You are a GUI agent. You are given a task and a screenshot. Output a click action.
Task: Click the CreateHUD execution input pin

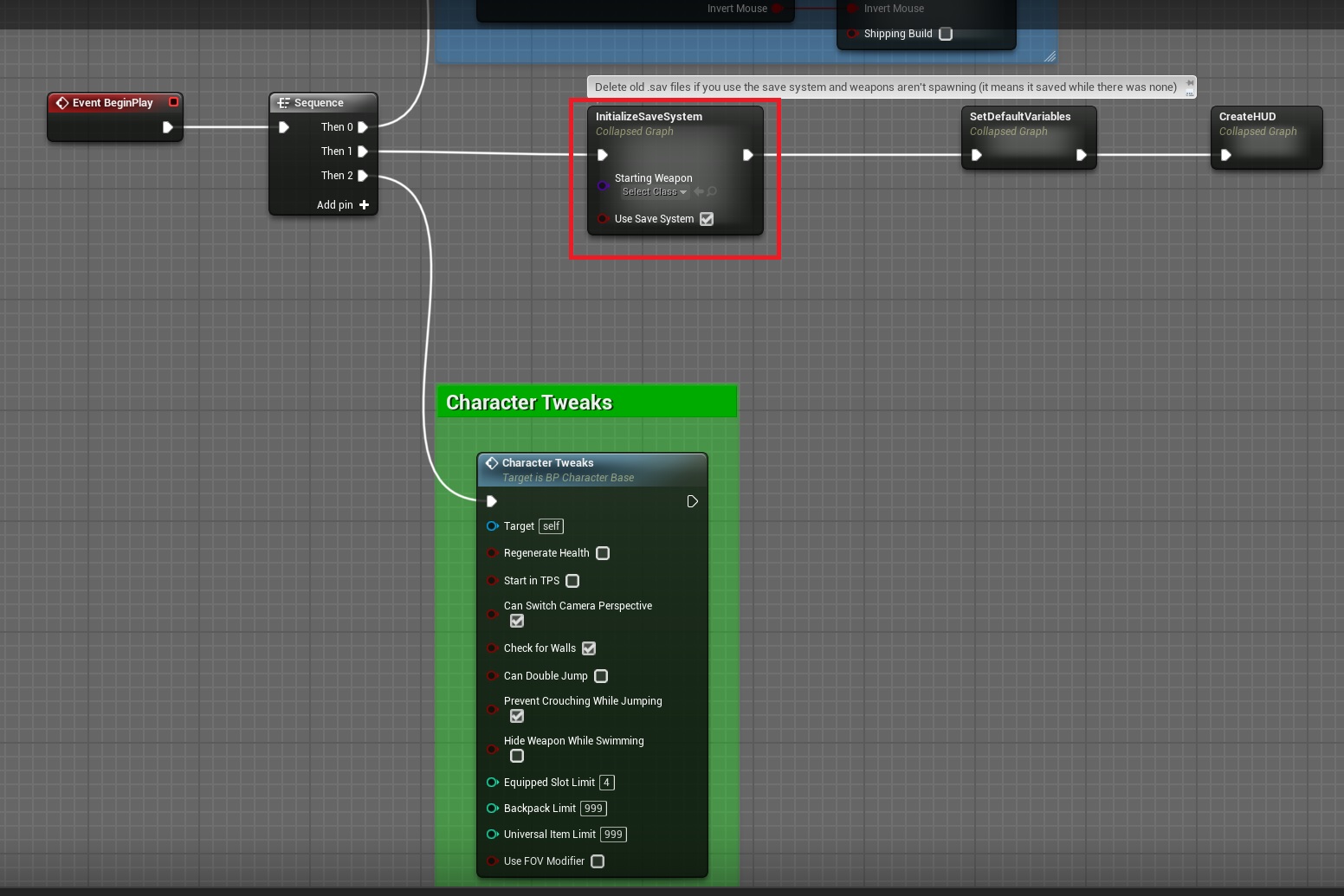[x=1225, y=155]
